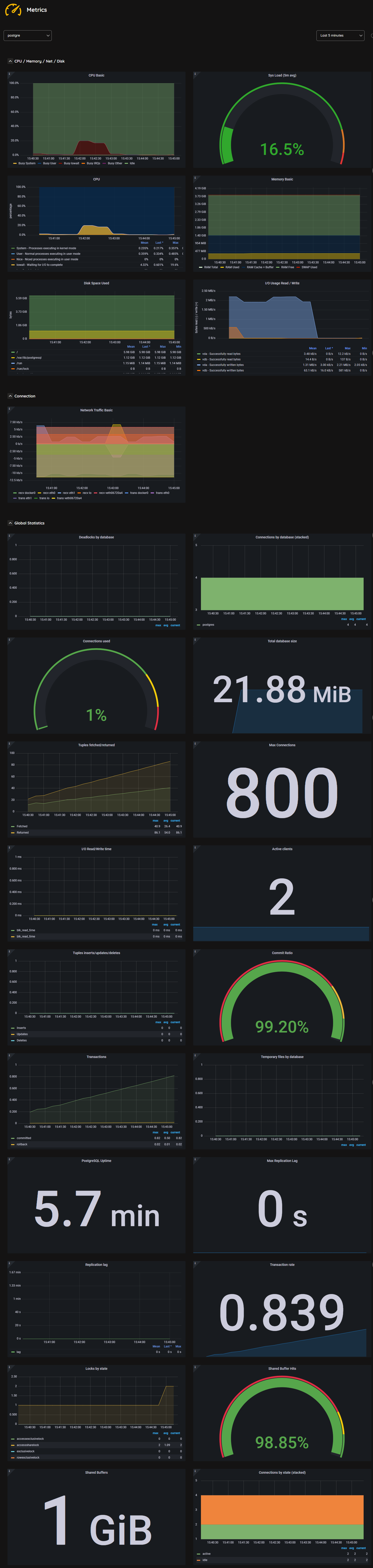Open the Last 5 minutes time range picker

coord(341,35)
